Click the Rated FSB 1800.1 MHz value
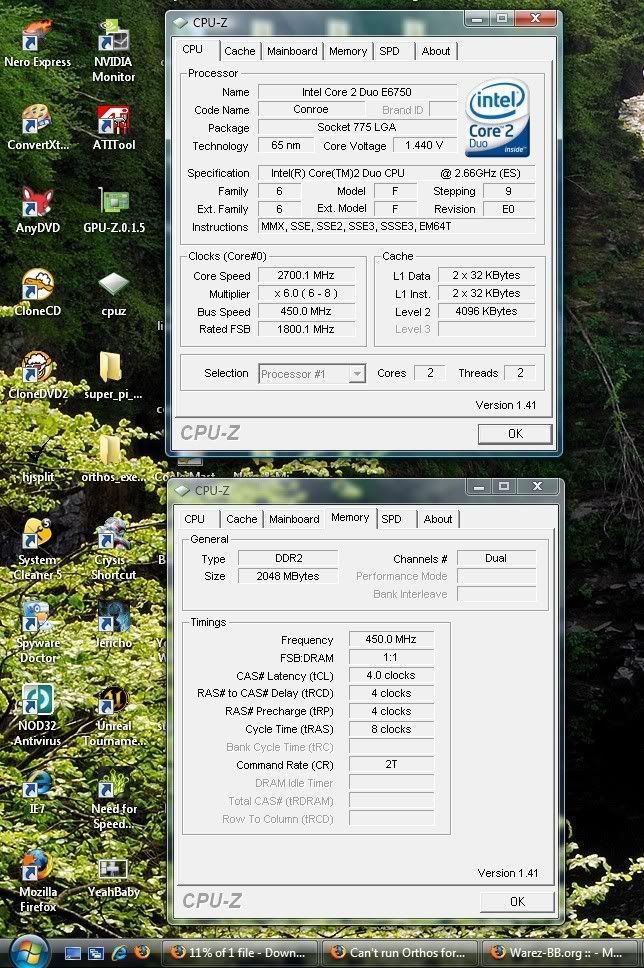This screenshot has width=644, height=968. [x=306, y=329]
